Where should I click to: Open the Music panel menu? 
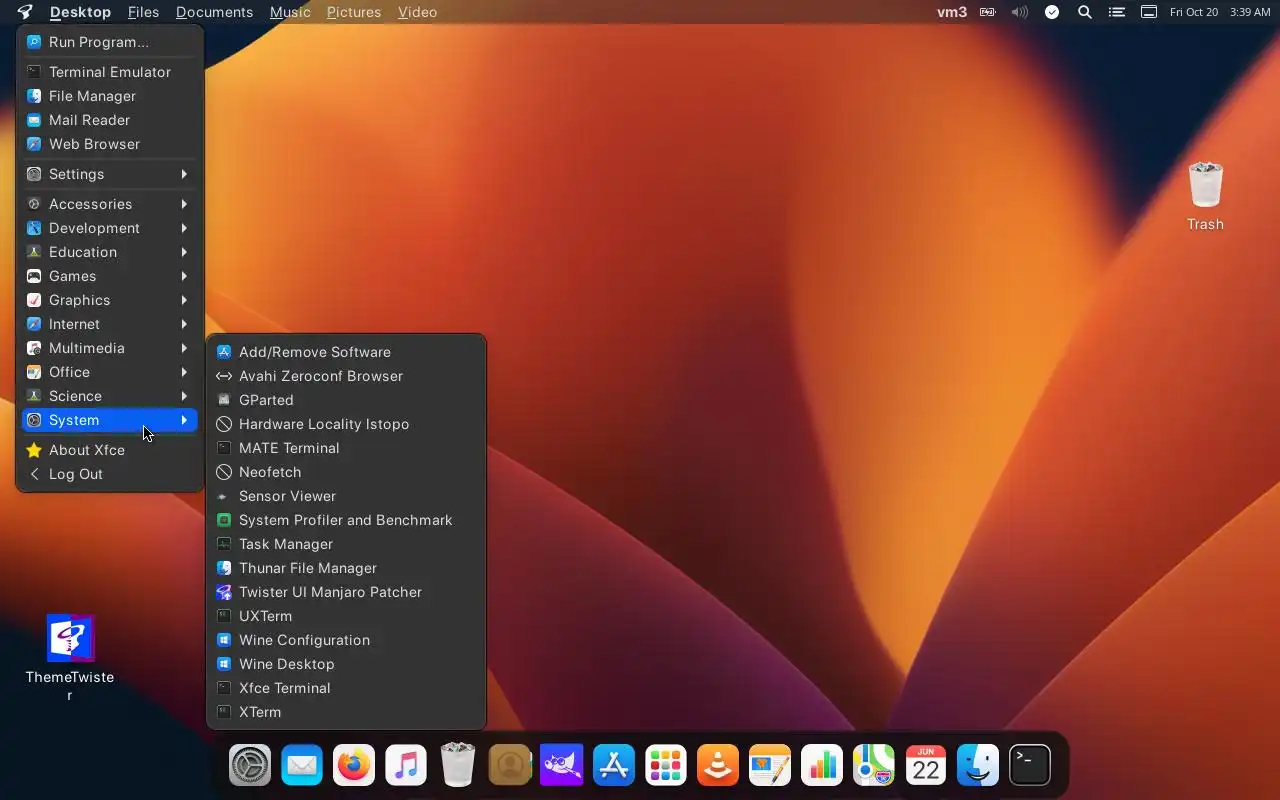[x=290, y=12]
